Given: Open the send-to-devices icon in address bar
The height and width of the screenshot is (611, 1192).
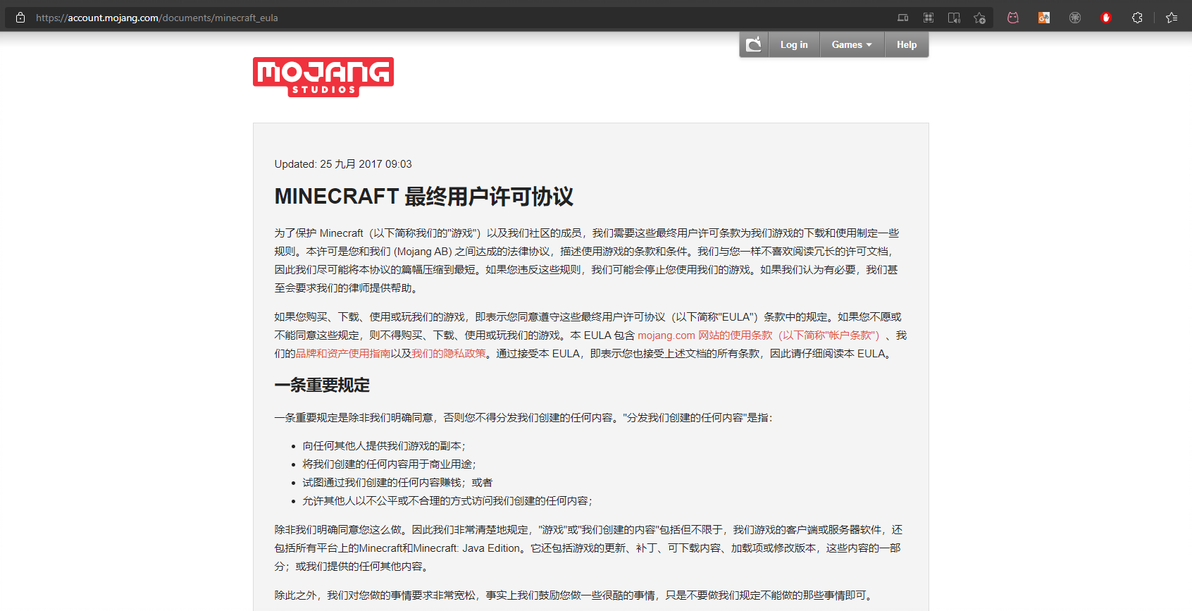Looking at the screenshot, I should coord(902,17).
